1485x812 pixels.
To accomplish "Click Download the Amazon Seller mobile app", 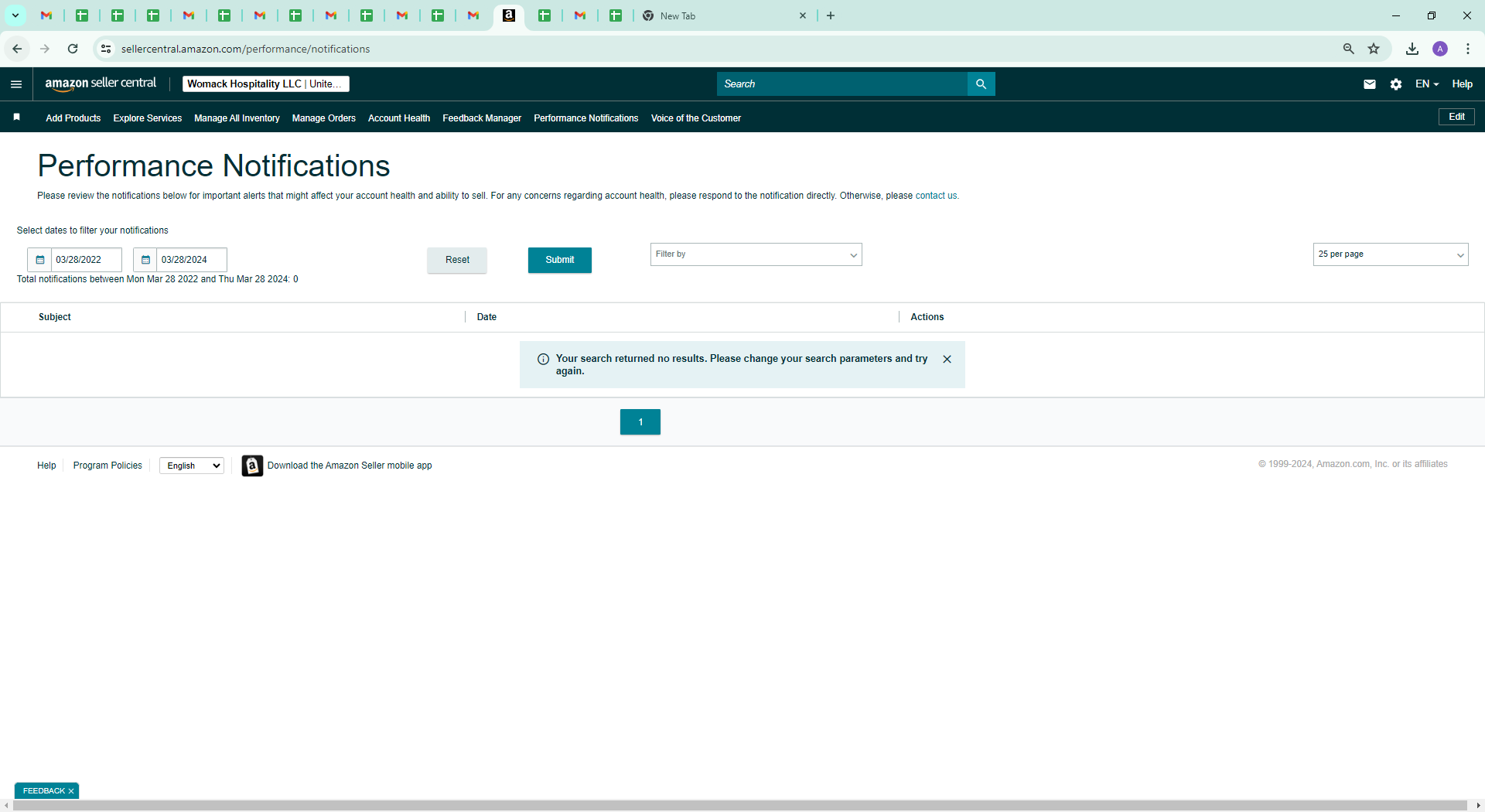I will pyautogui.click(x=350, y=466).
